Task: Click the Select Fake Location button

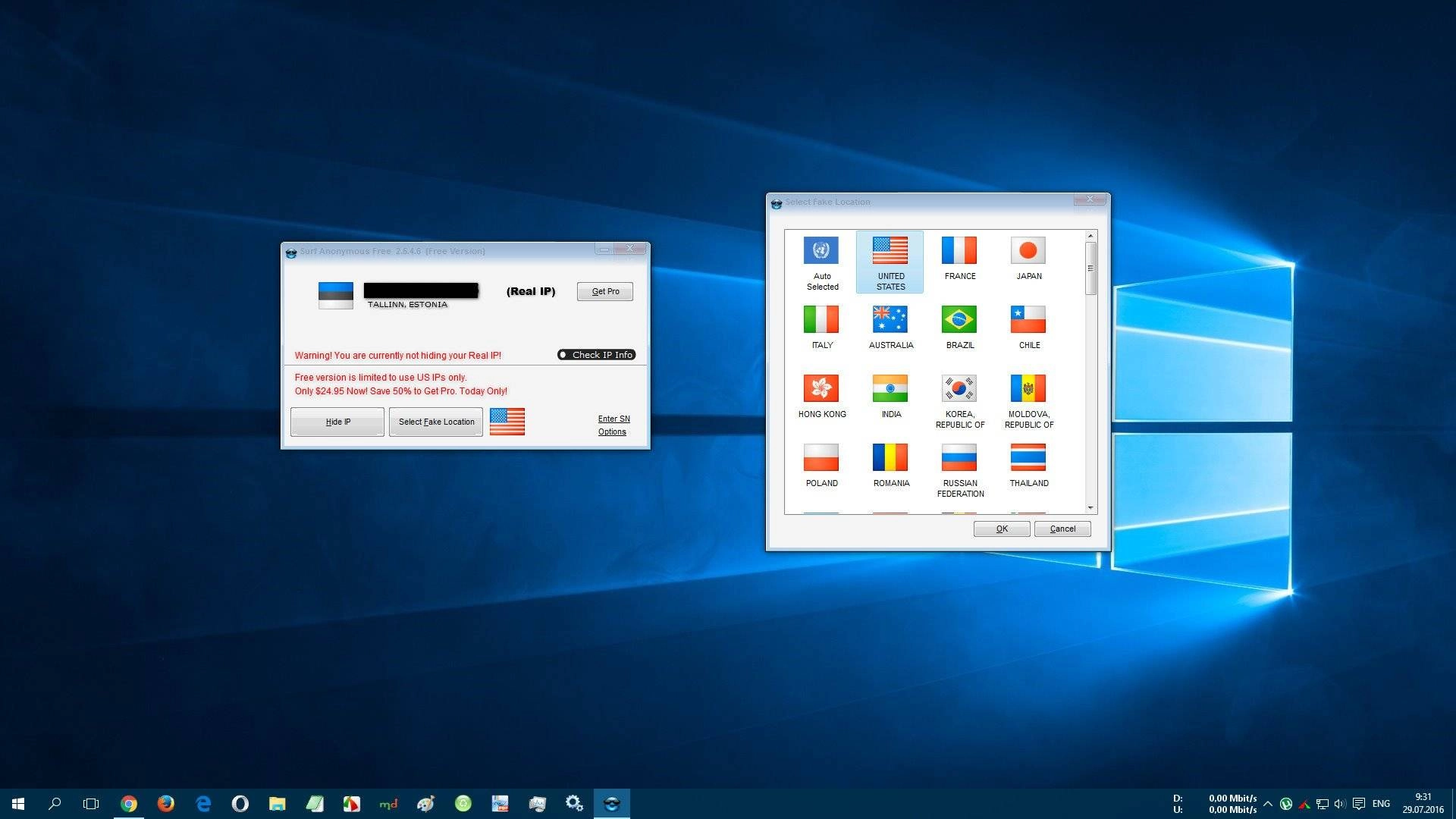Action: pyautogui.click(x=436, y=422)
